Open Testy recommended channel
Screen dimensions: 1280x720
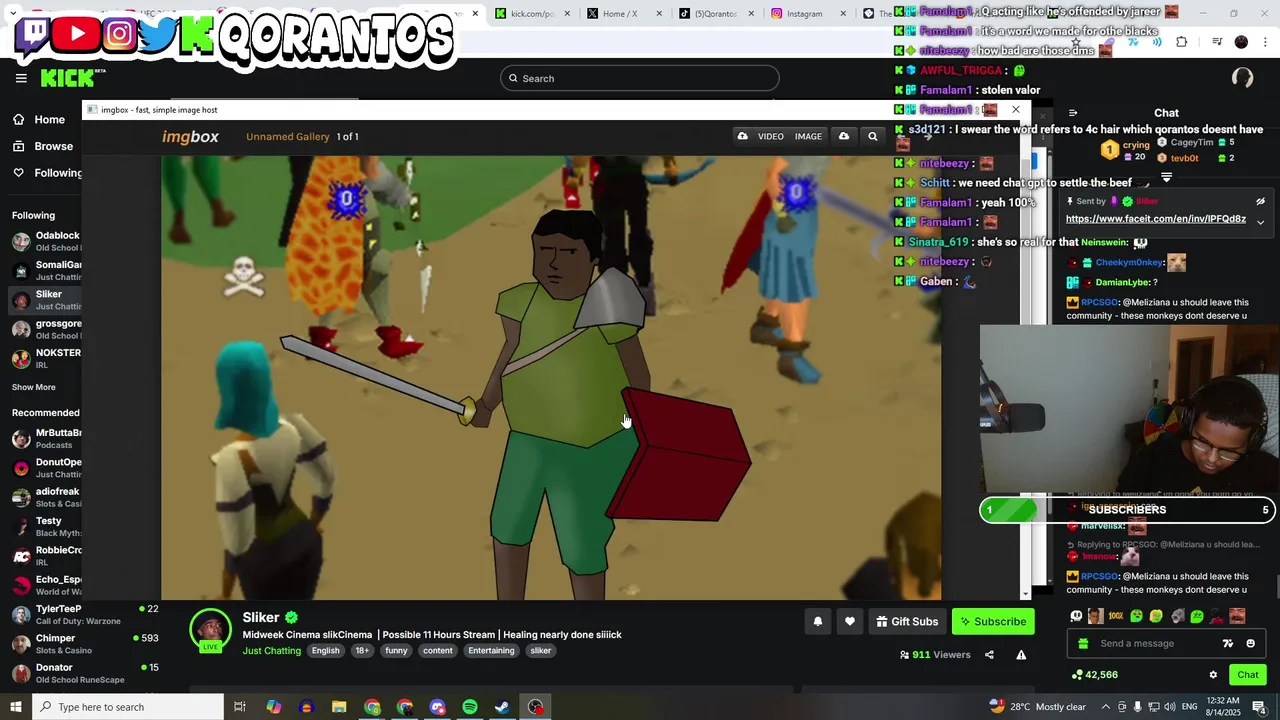[46, 527]
